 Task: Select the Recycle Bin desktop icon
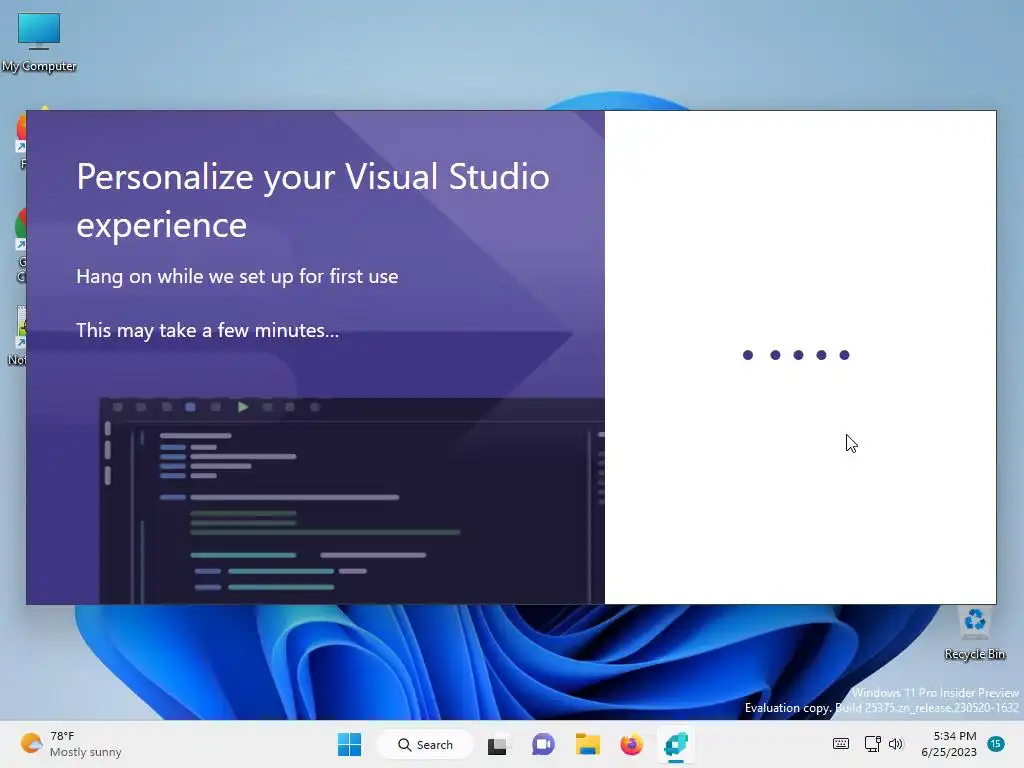coord(974,633)
